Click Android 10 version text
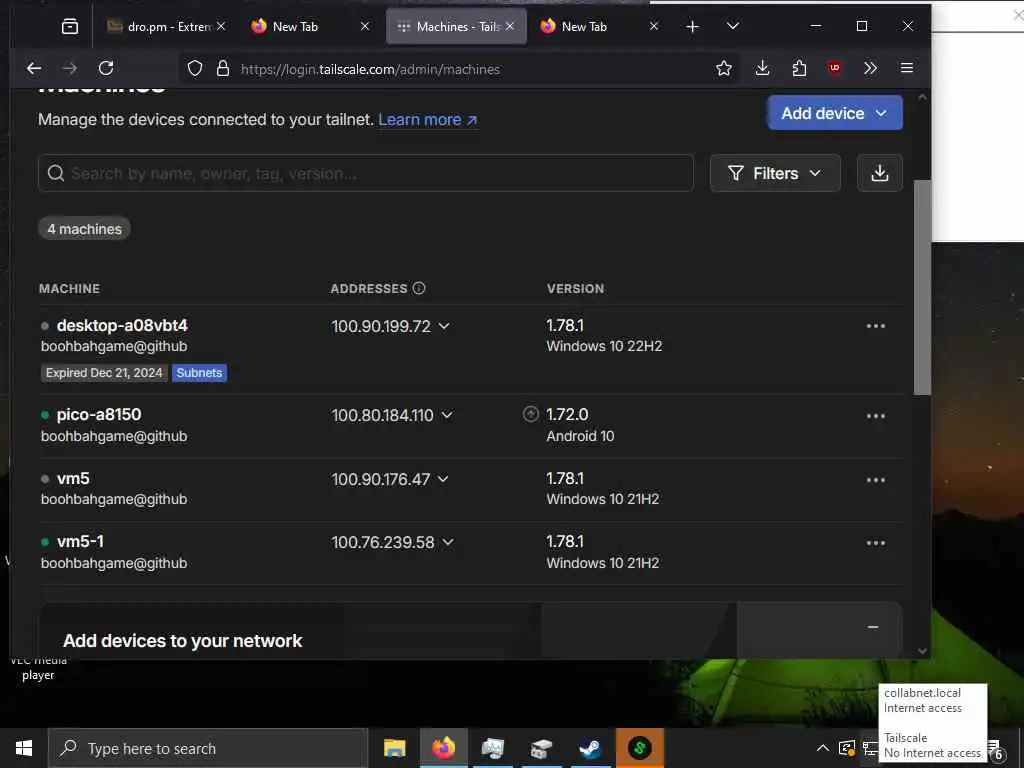 coord(581,436)
